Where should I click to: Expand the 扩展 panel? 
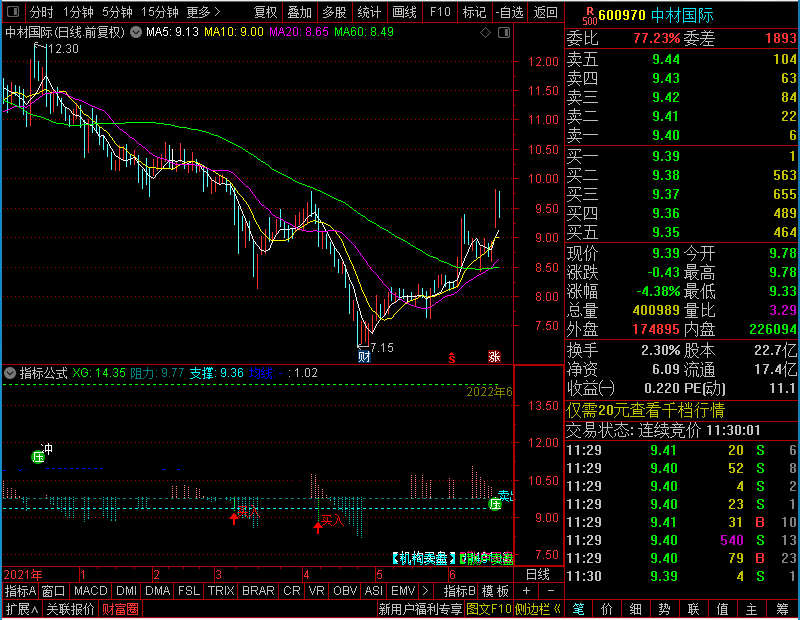click(21, 609)
